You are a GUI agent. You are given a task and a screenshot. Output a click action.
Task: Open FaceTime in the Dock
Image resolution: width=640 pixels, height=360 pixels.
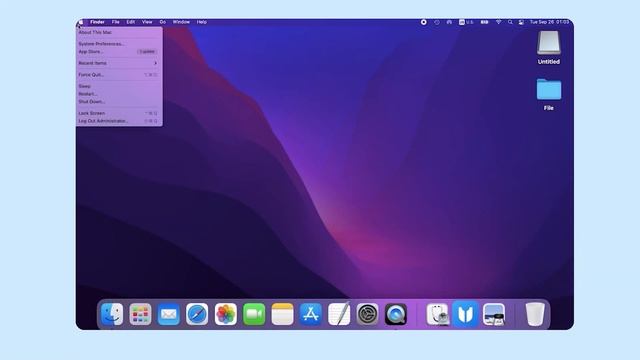[254, 314]
